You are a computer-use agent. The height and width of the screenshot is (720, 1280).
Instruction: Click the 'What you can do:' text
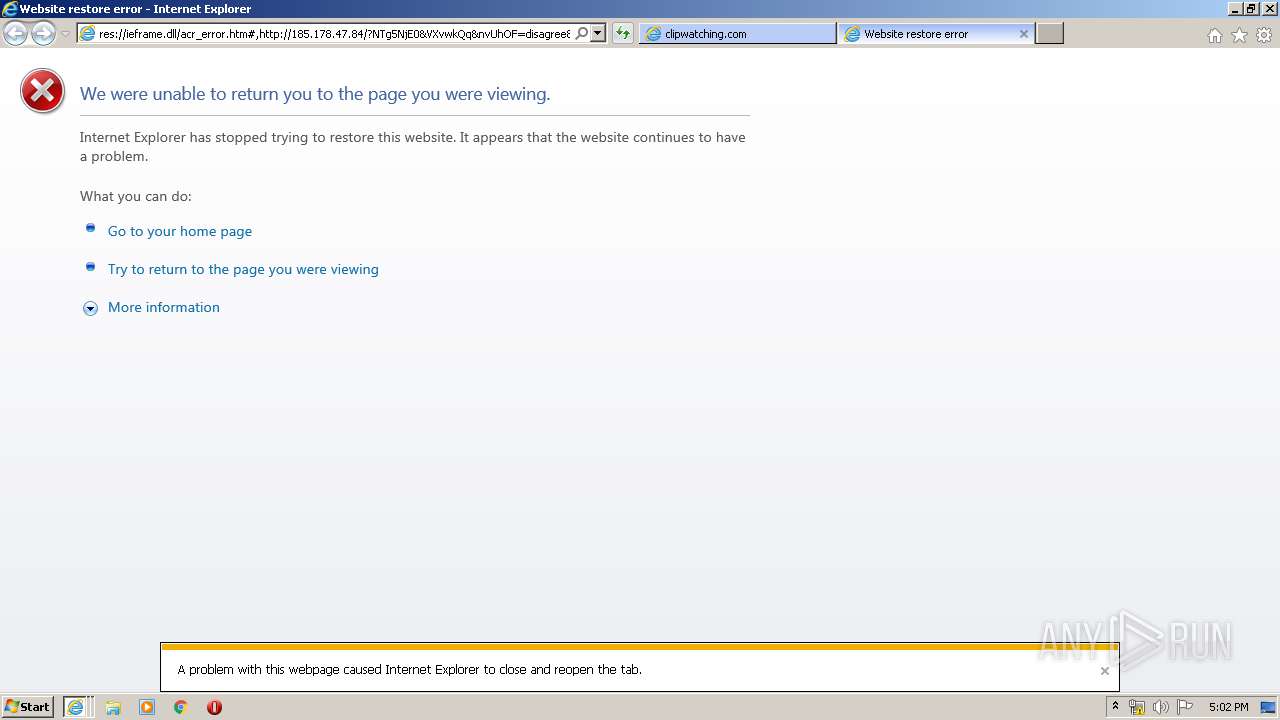coord(136,196)
